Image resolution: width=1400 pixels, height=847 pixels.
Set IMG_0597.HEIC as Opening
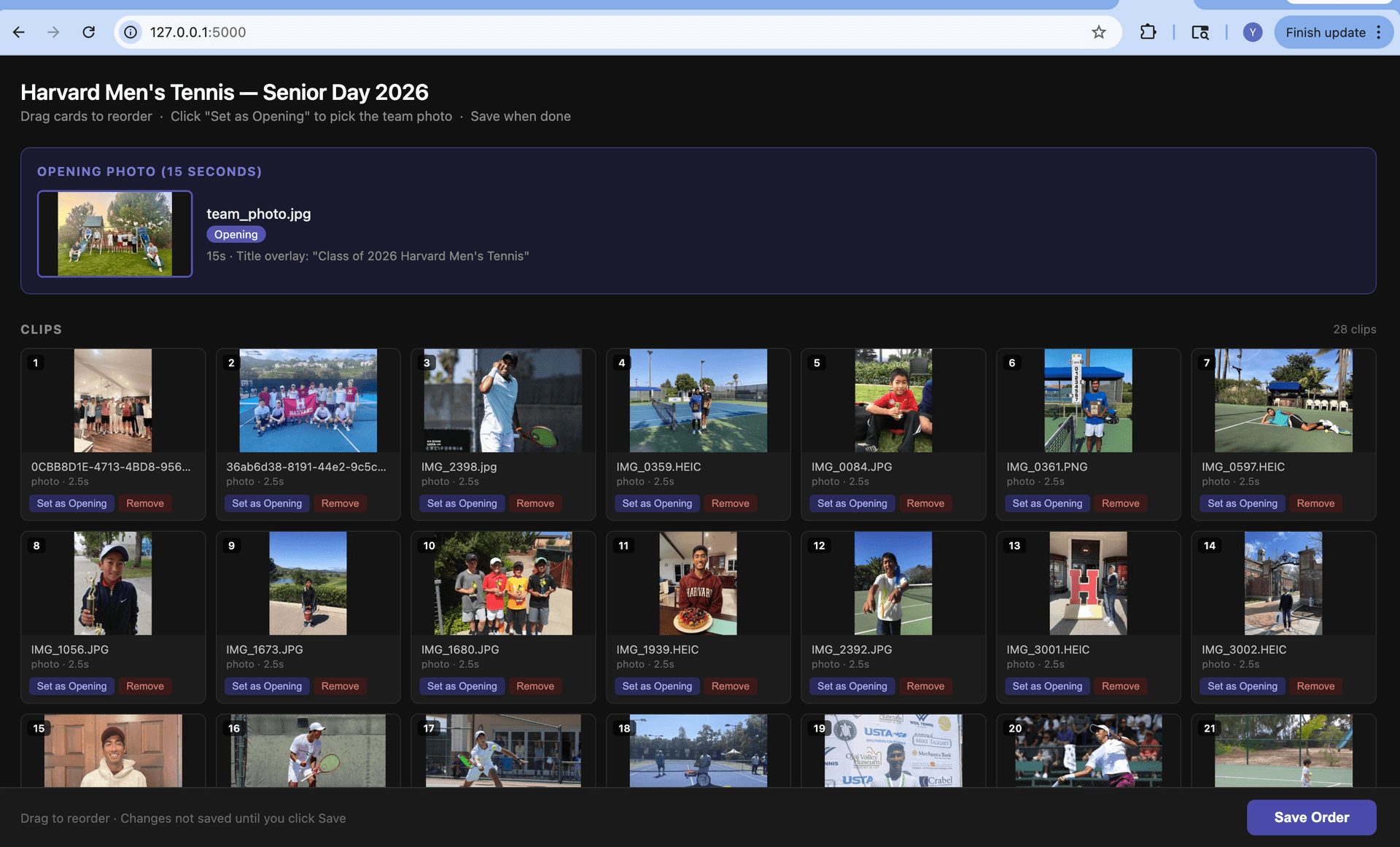[1242, 503]
